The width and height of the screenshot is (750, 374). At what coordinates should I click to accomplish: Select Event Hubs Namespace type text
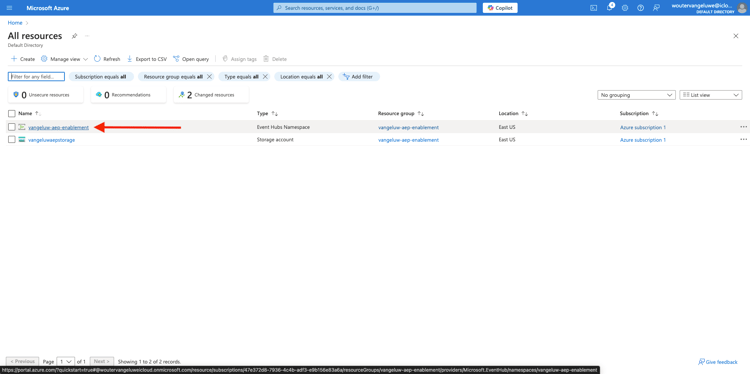284,127
